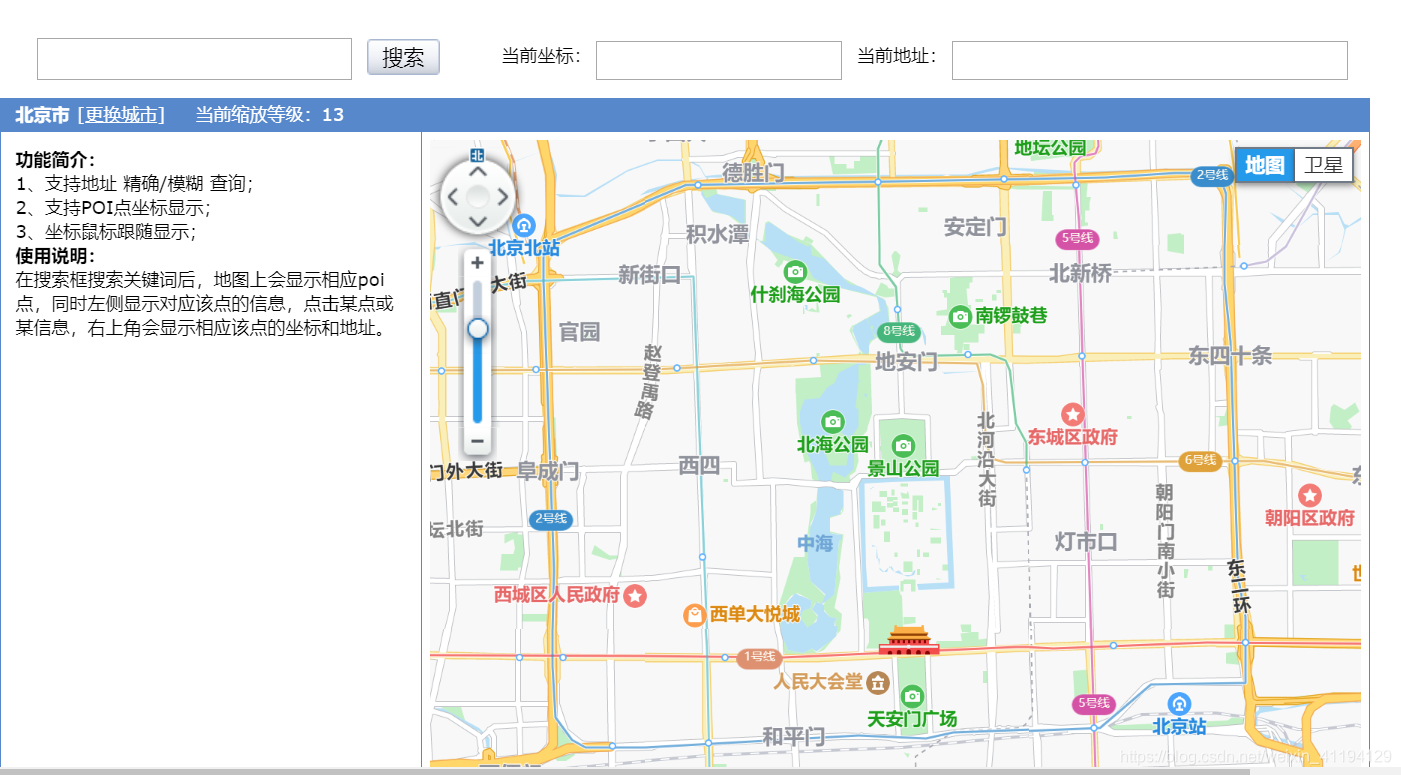Click the 中海 lake label

tap(815, 543)
